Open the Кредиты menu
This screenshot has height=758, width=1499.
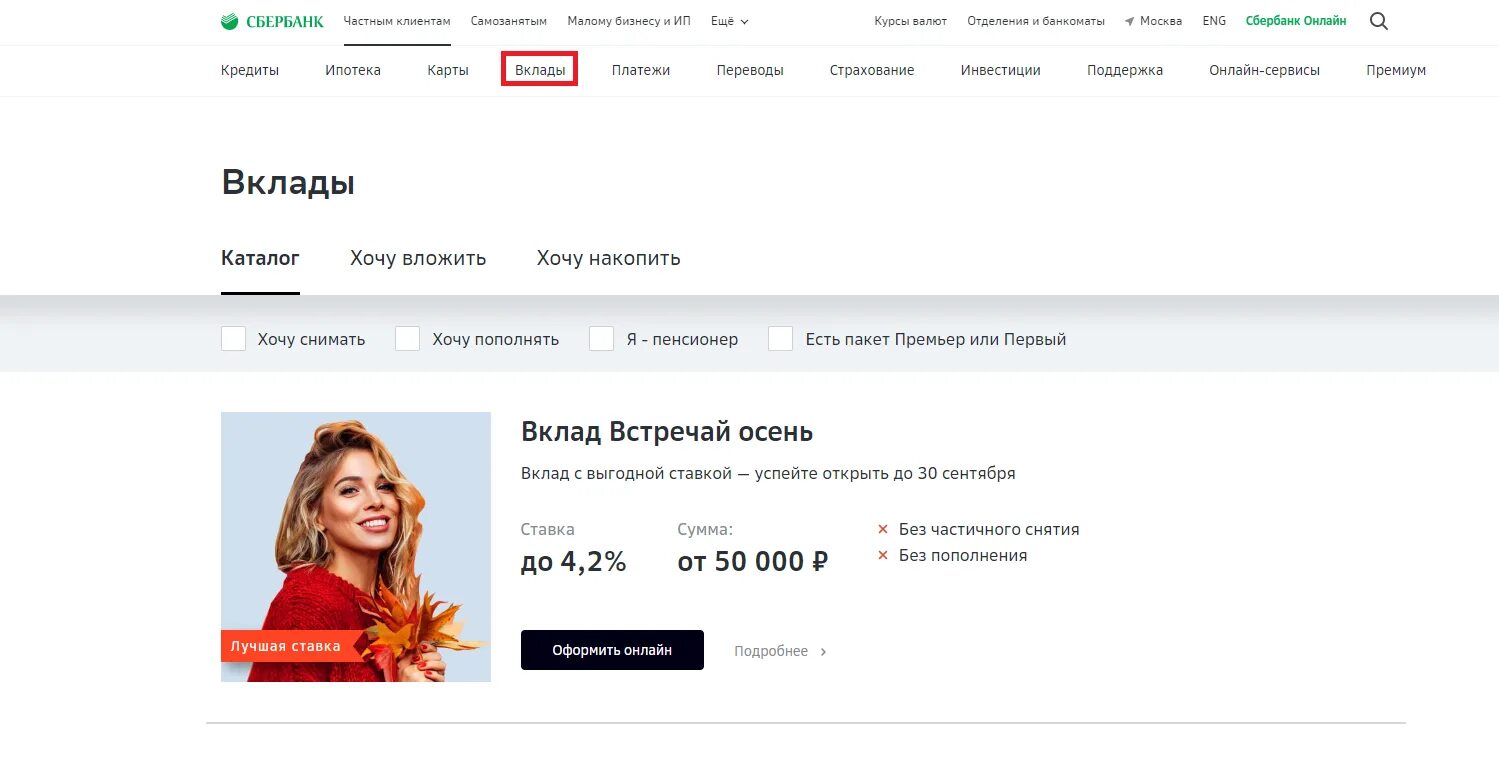tap(250, 70)
